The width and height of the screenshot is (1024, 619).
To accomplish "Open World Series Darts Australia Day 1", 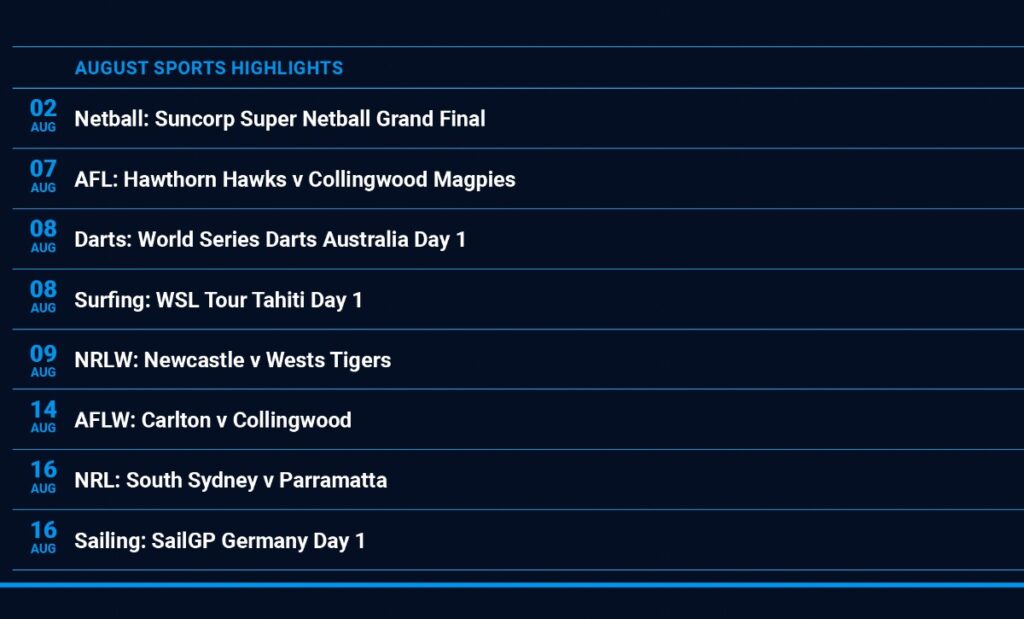I will coord(270,240).
